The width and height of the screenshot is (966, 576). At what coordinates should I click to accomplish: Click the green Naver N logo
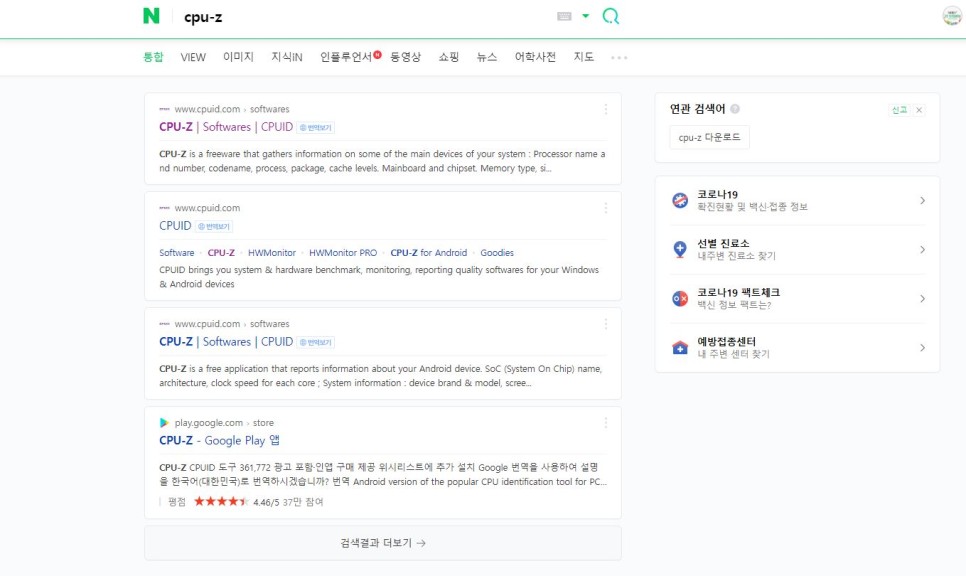[151, 16]
